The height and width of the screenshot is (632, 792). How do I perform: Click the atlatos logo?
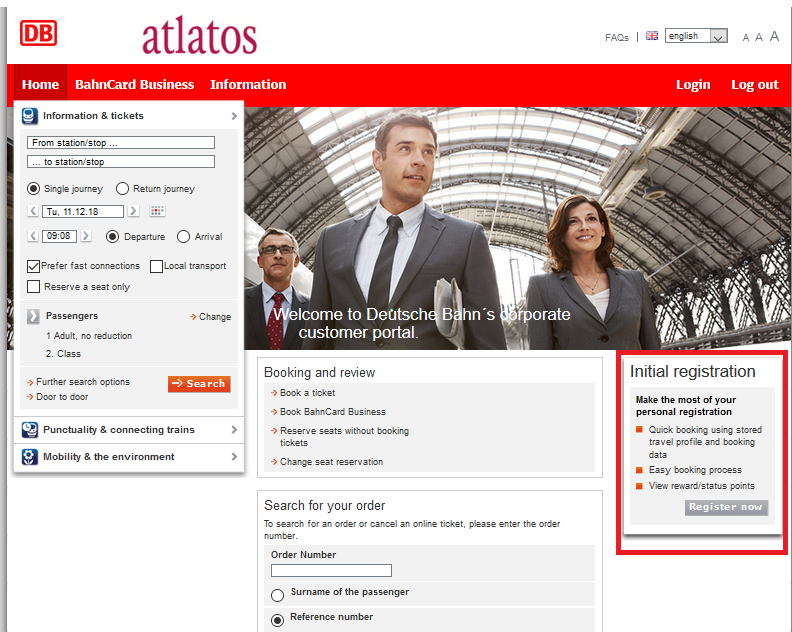click(x=200, y=36)
